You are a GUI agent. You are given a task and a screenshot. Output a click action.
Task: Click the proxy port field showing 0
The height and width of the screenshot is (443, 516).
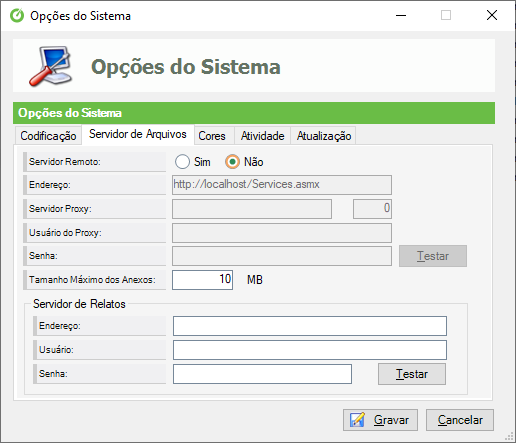click(372, 209)
